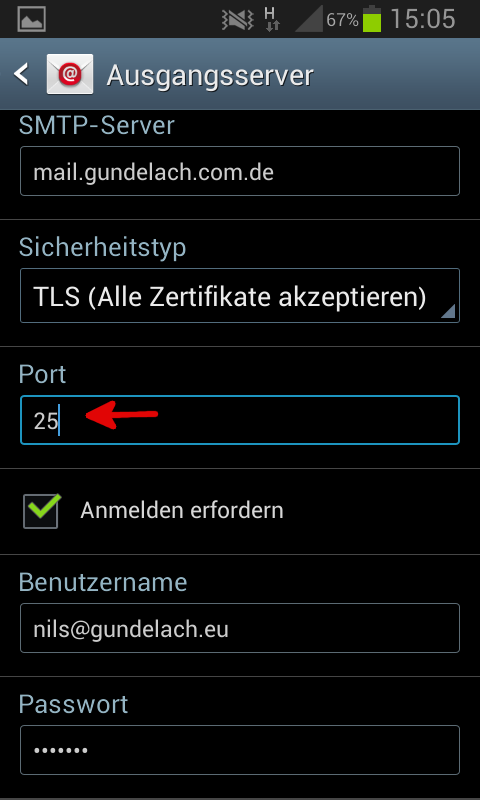
Task: Tap the Passwort input field
Action: pos(240,750)
